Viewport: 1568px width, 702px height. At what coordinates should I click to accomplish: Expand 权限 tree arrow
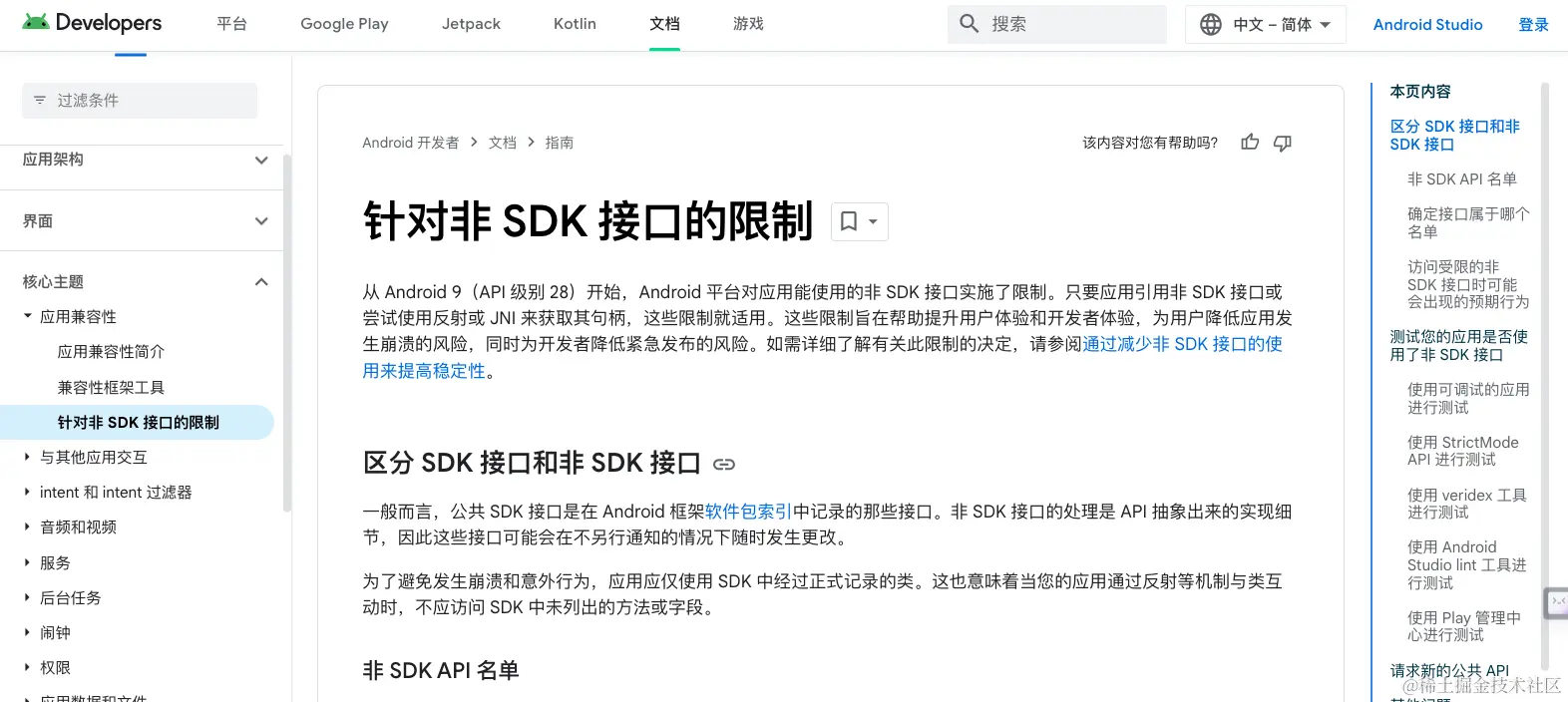[28, 667]
